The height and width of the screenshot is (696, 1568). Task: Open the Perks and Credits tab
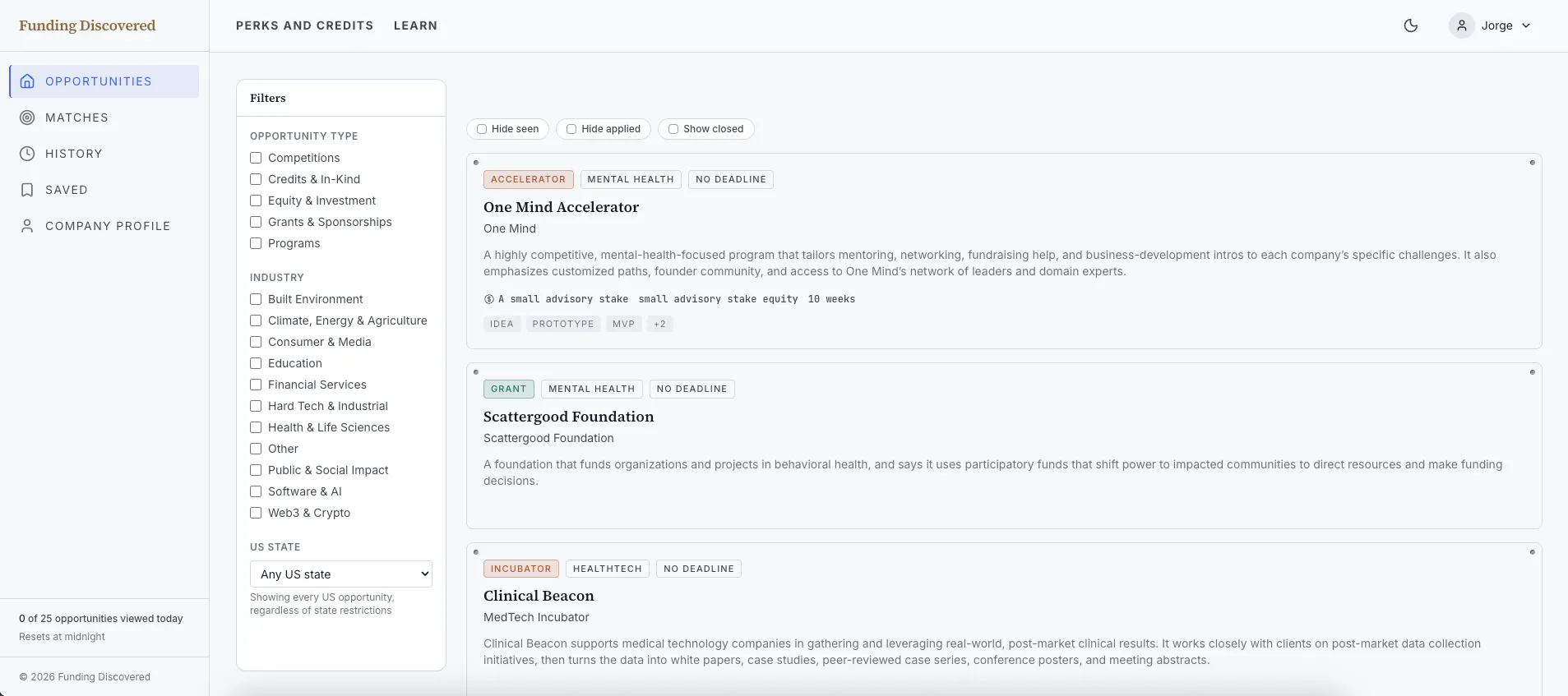click(x=304, y=25)
